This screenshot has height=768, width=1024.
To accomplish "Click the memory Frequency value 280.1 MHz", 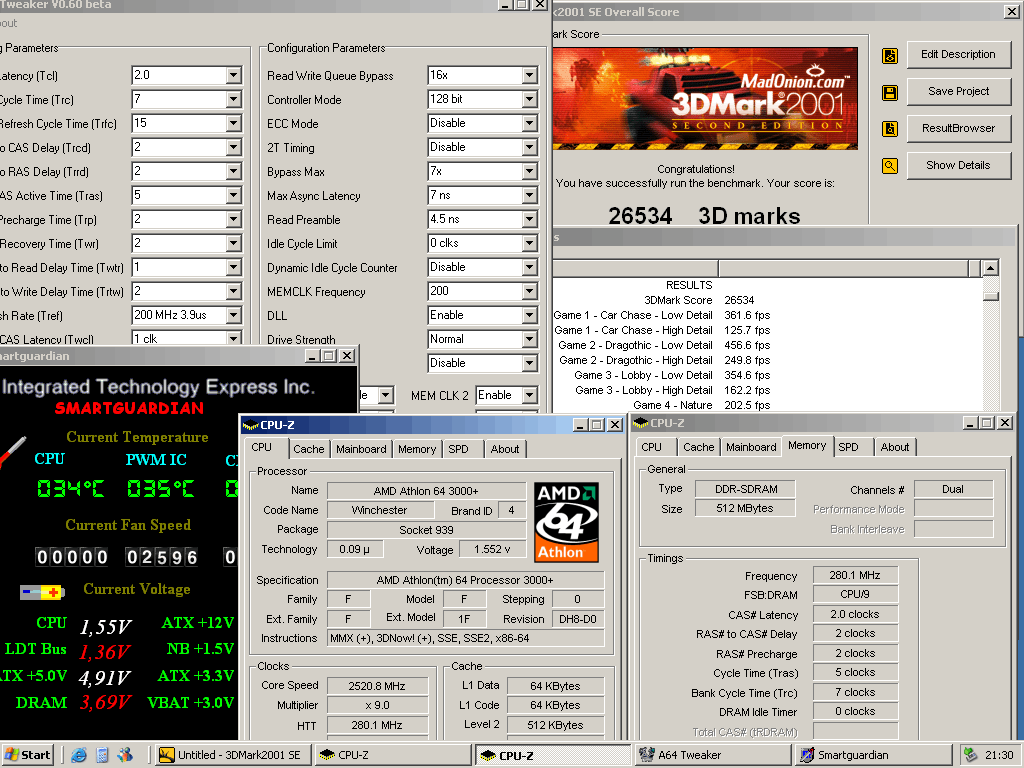I will point(855,575).
